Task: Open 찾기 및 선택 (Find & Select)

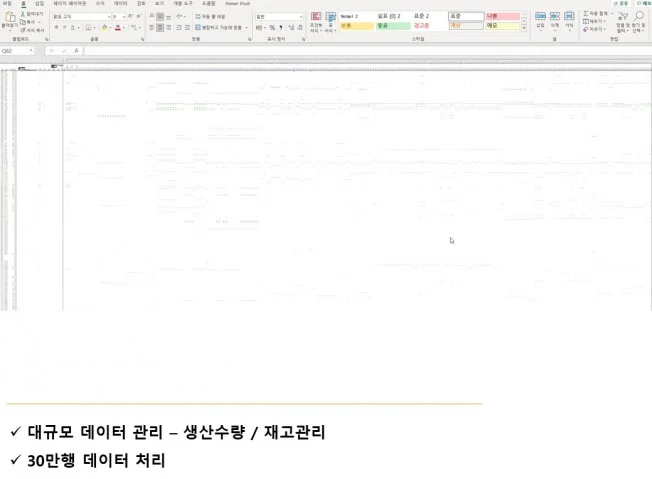Action: pos(639,22)
